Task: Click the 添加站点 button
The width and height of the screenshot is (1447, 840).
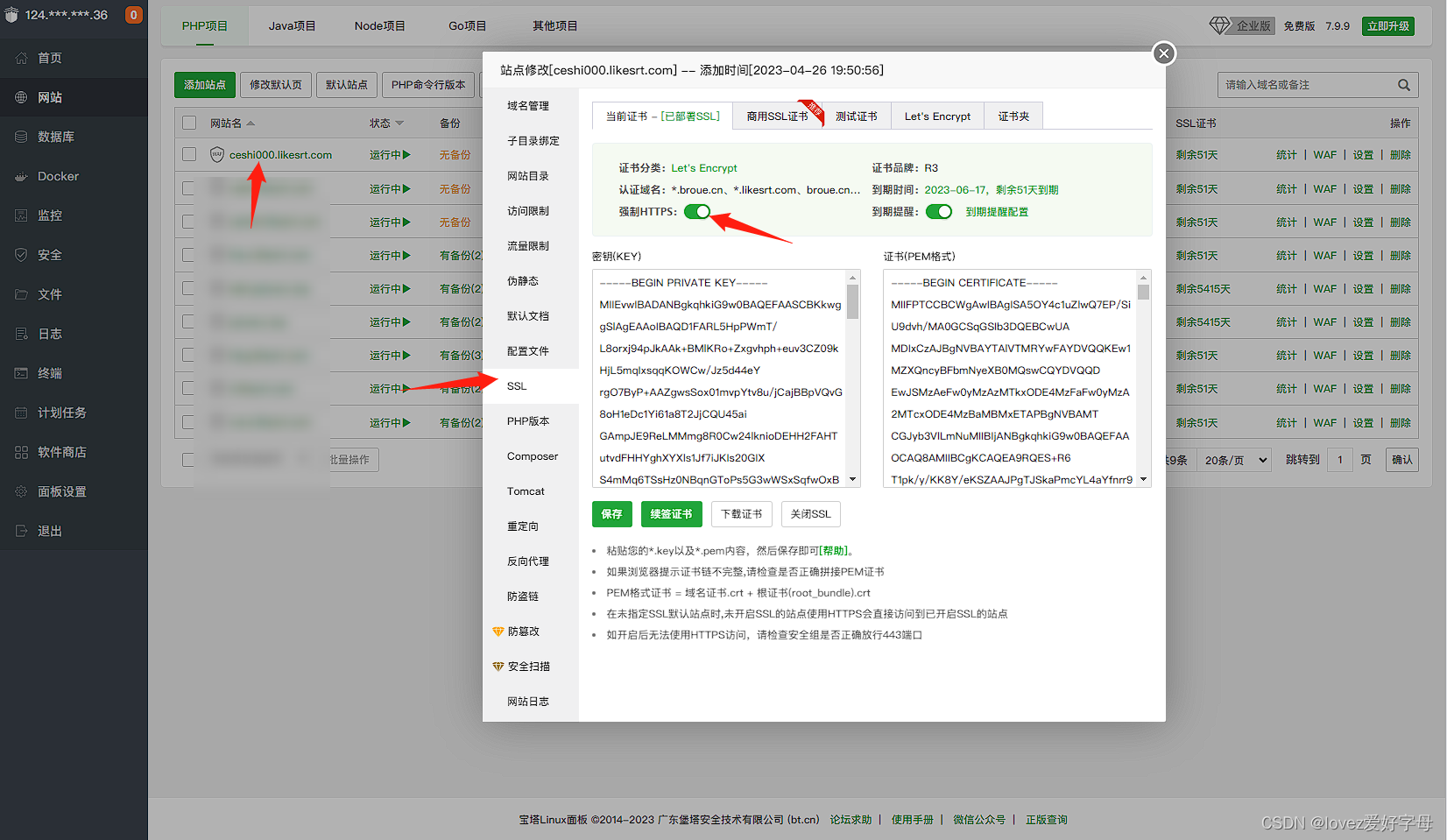Action: (x=205, y=85)
